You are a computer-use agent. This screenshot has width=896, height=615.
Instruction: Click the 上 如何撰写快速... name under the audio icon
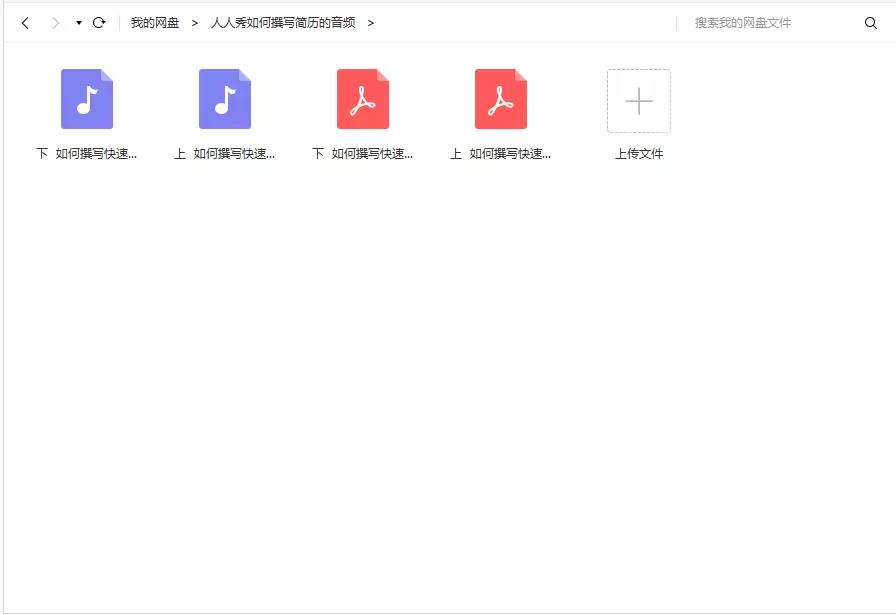[x=225, y=154]
